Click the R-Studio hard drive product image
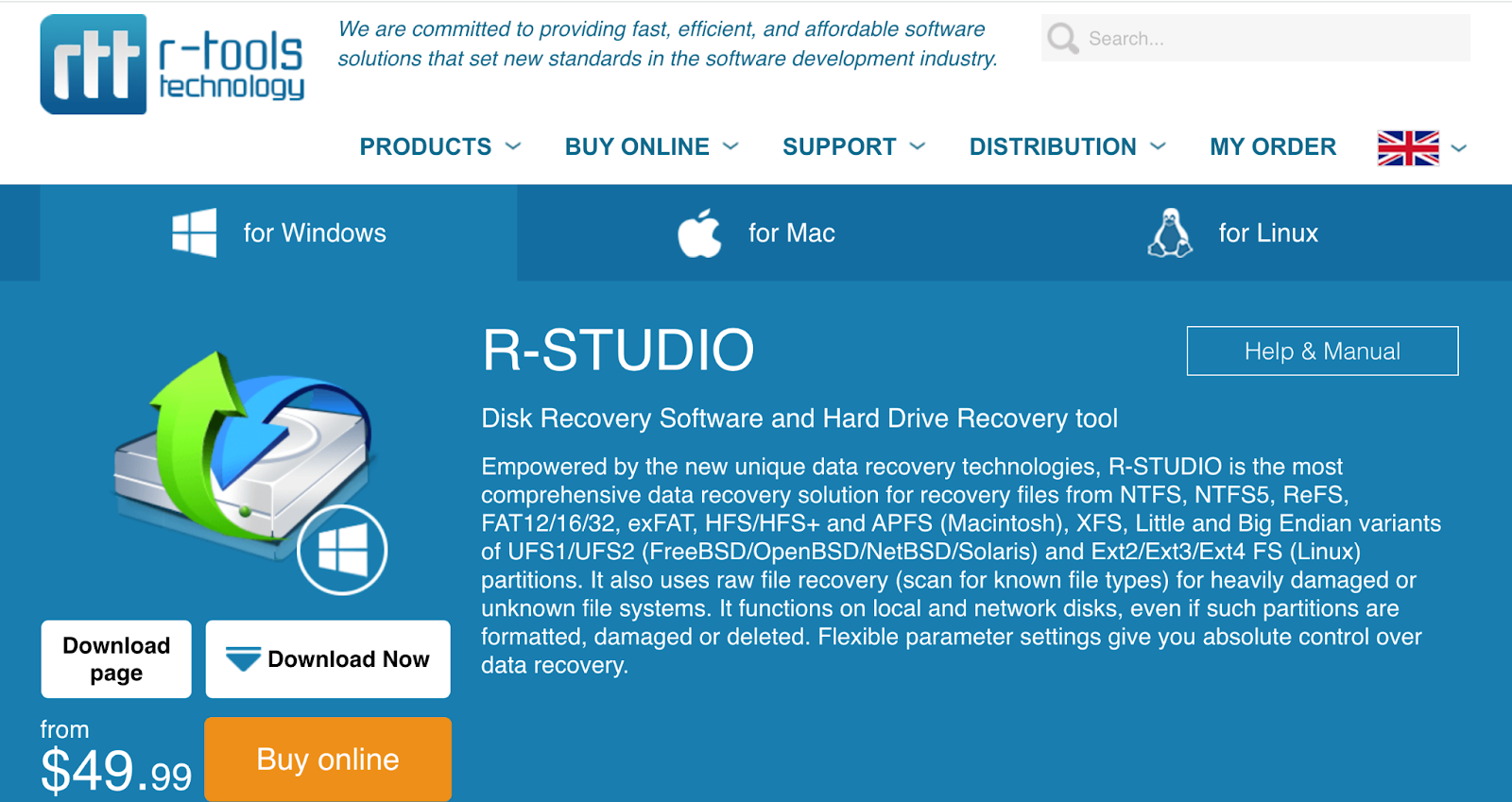 coord(251,472)
